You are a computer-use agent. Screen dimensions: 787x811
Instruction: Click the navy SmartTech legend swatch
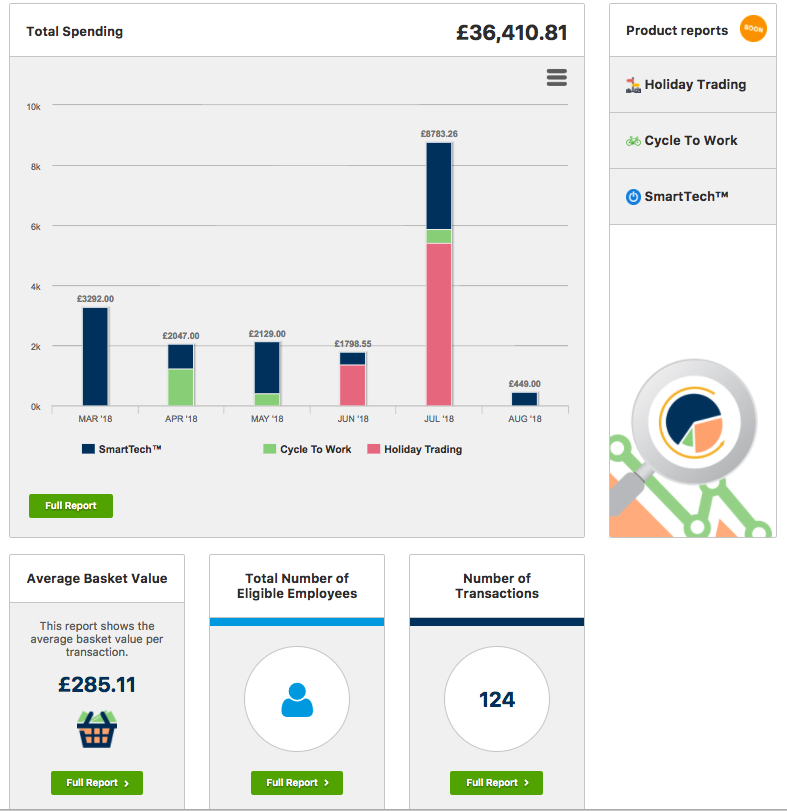(88, 449)
